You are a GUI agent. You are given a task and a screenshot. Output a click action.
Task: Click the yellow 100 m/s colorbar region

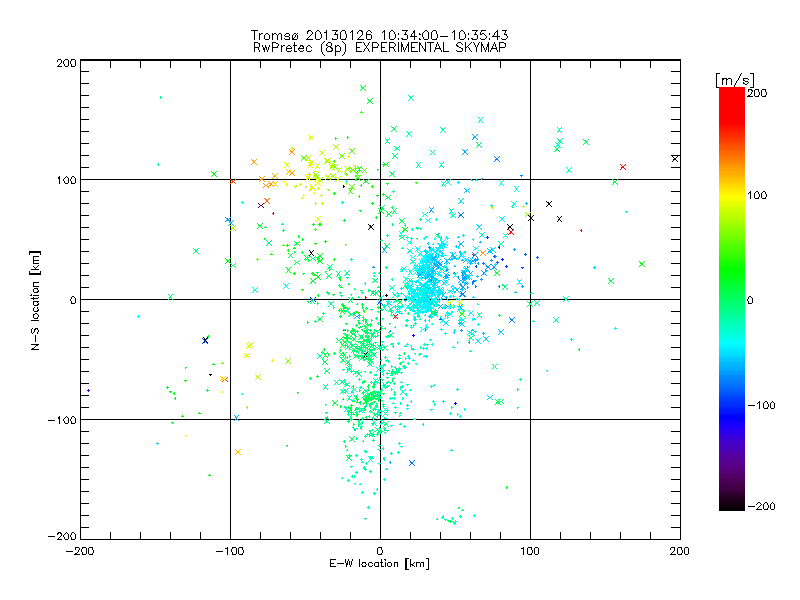(732, 195)
